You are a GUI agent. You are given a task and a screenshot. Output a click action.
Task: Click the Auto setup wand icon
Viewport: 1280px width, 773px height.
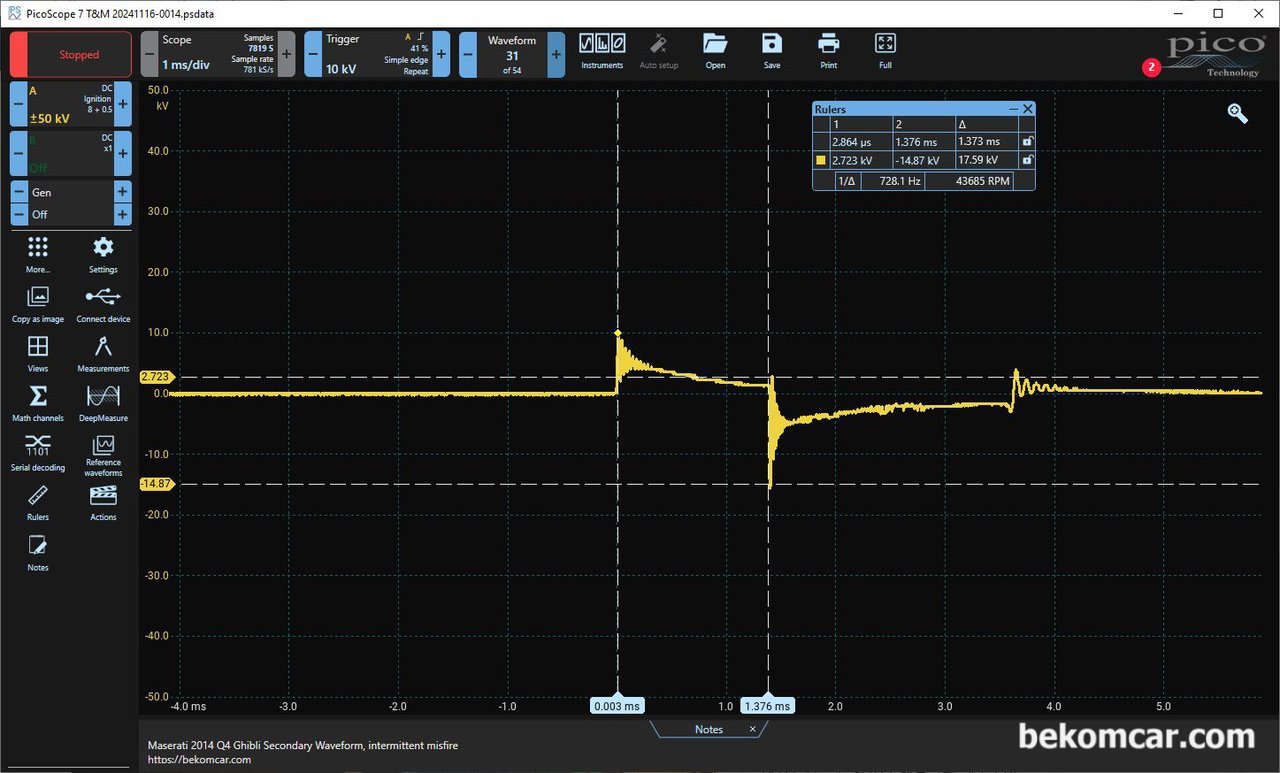[x=658, y=51]
